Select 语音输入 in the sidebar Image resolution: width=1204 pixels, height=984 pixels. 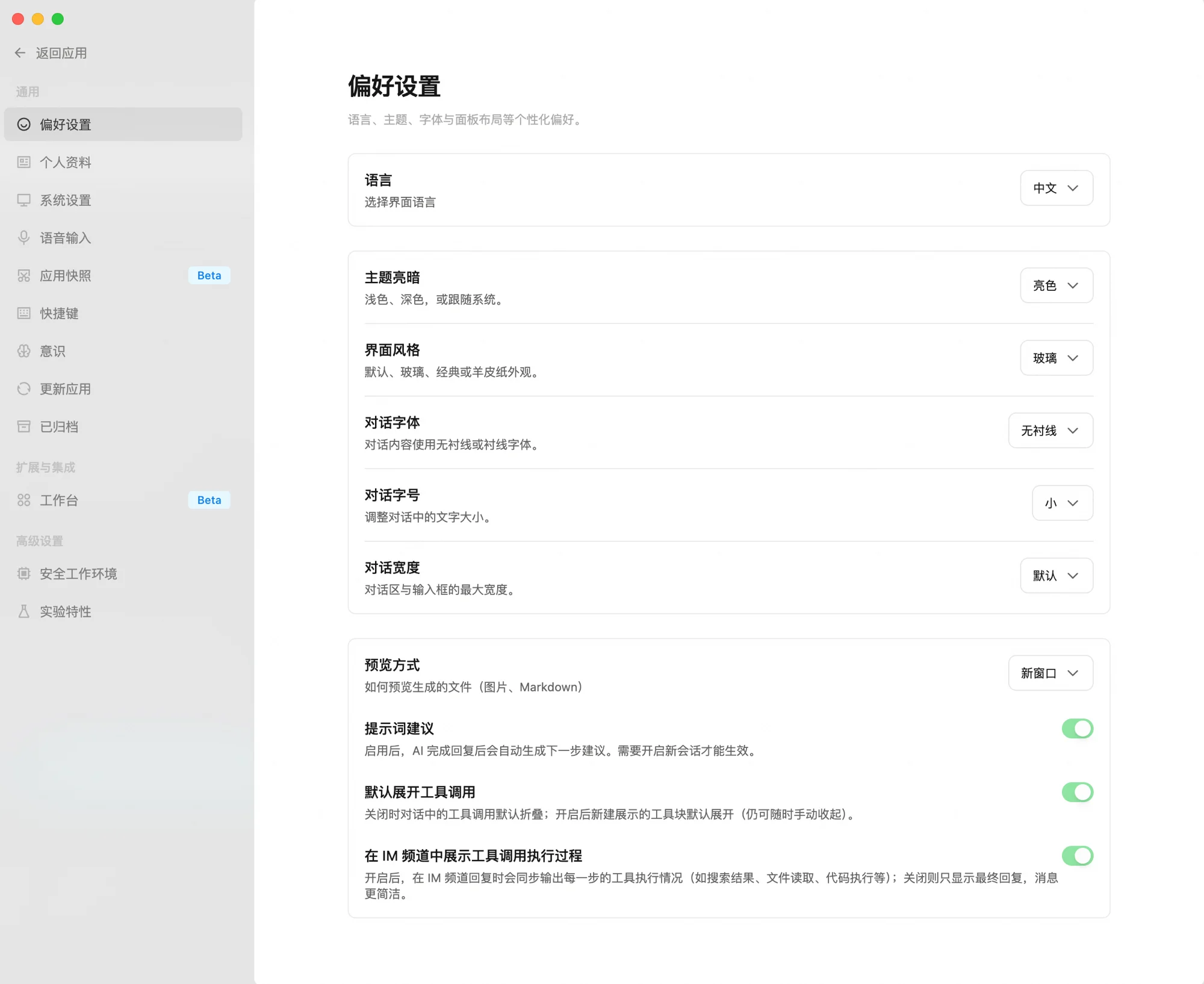tap(123, 238)
